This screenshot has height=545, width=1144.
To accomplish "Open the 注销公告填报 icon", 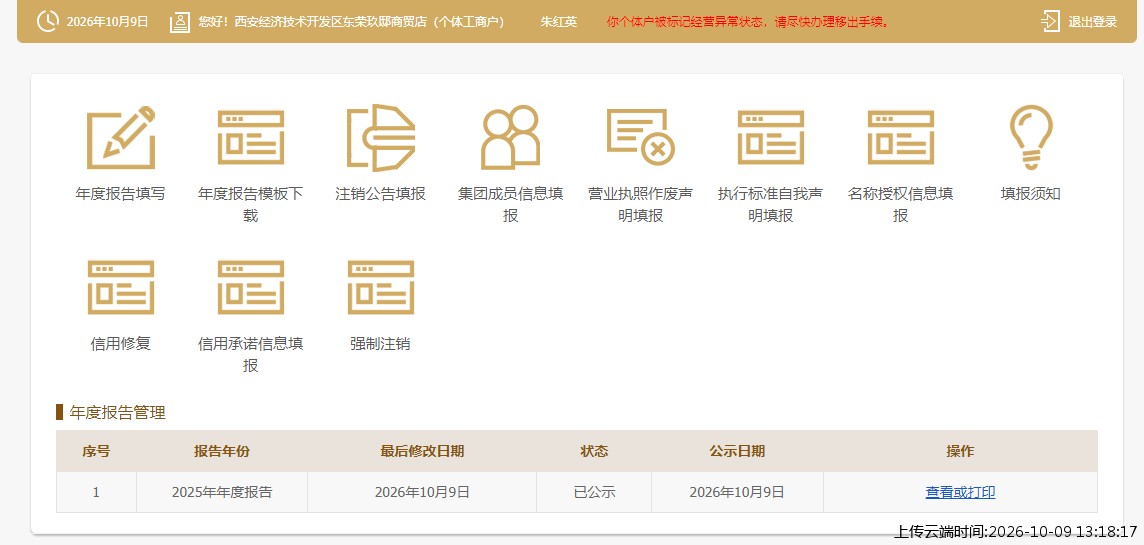I will (x=380, y=137).
